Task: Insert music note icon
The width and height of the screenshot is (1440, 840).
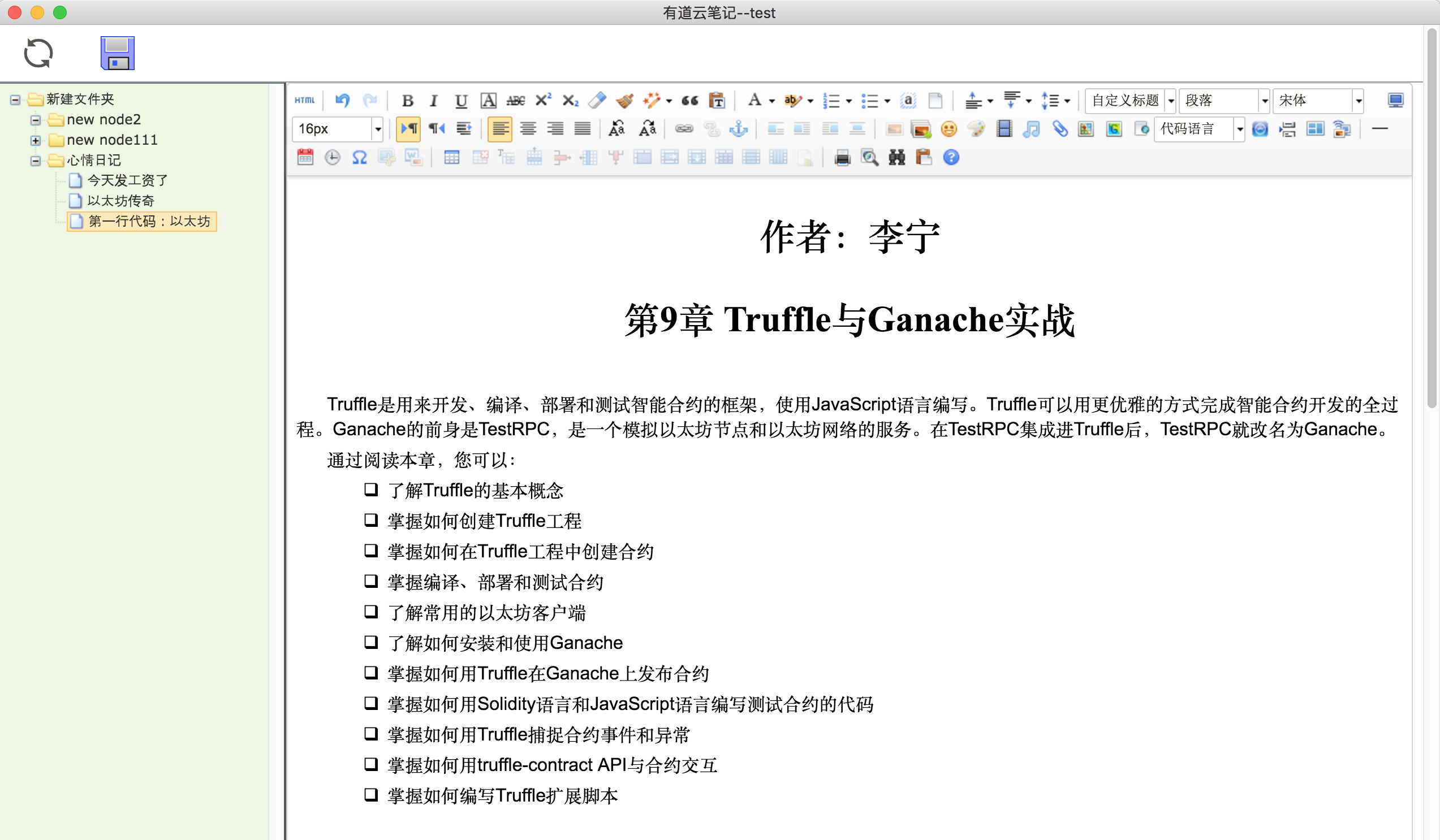Action: (x=1032, y=129)
